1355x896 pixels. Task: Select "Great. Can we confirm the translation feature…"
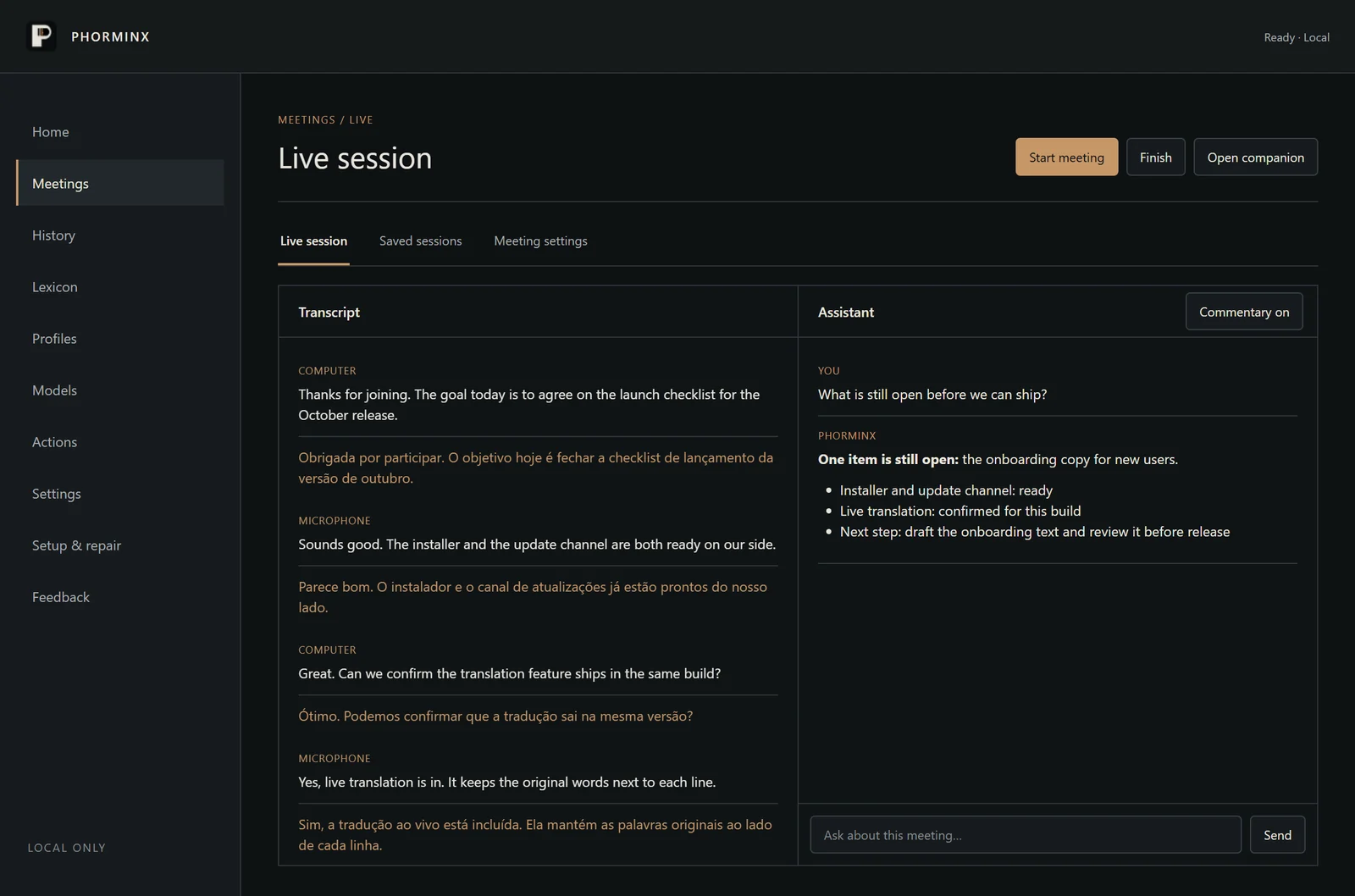[x=509, y=674]
